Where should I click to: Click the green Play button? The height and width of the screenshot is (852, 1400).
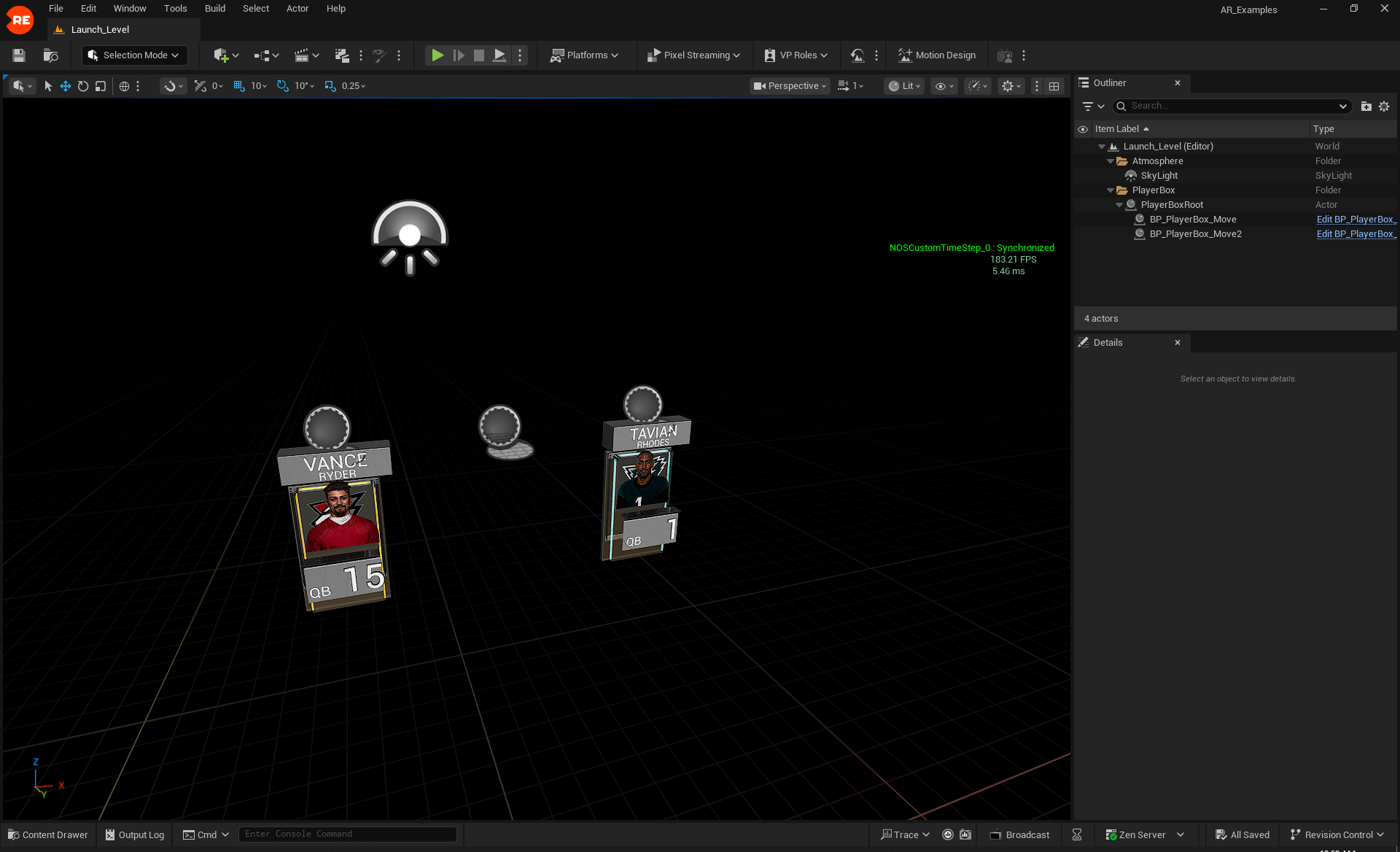(437, 55)
